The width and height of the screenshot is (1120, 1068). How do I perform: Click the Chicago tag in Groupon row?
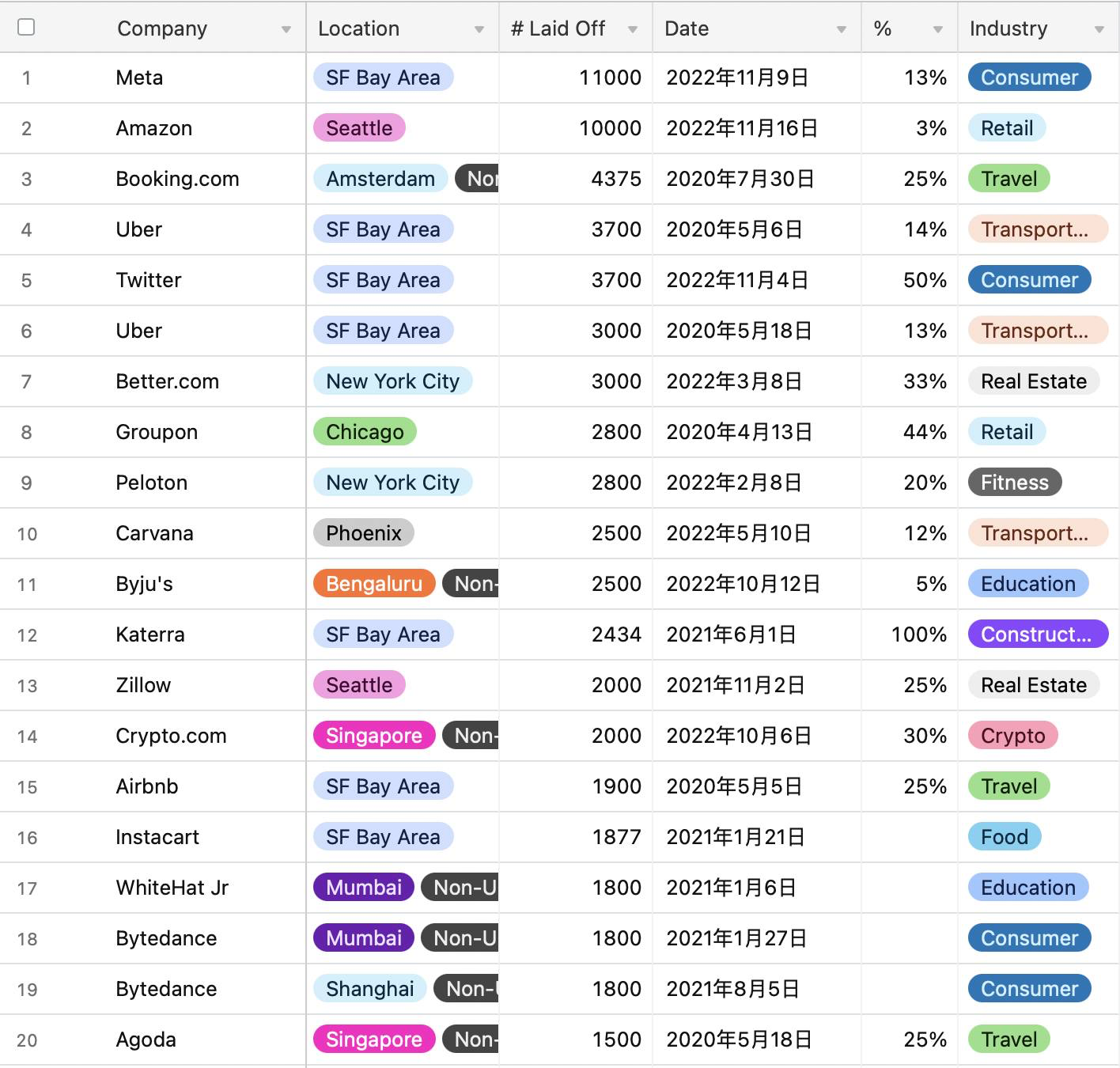(x=365, y=432)
